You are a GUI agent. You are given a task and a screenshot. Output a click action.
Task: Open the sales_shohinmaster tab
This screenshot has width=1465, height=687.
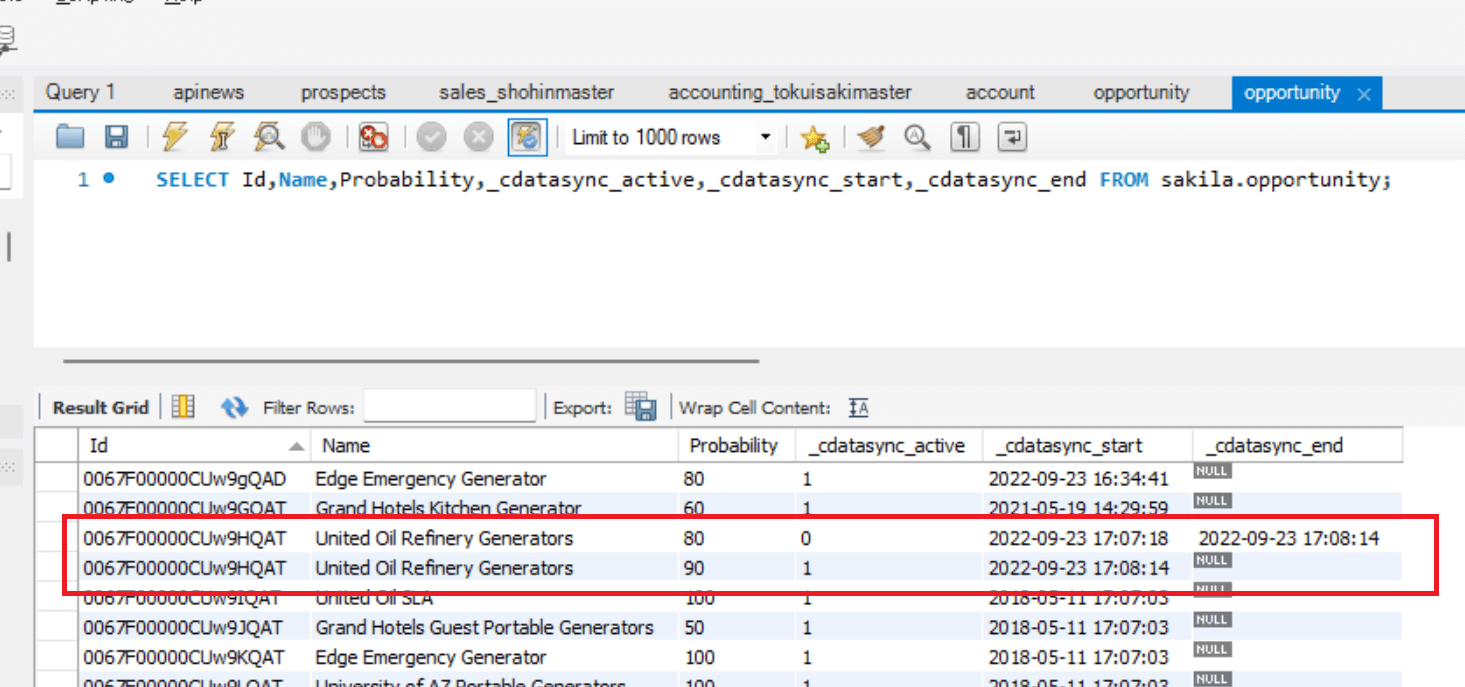click(x=526, y=92)
